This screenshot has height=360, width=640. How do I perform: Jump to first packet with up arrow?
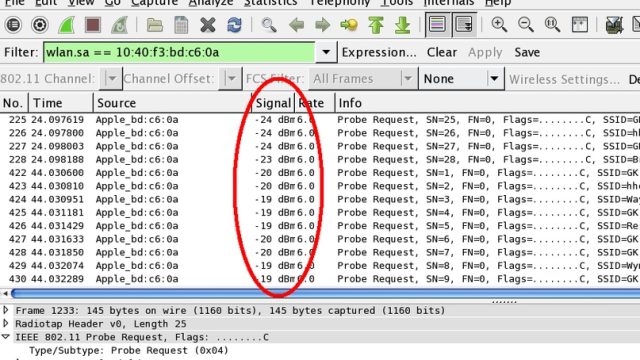click(x=376, y=25)
